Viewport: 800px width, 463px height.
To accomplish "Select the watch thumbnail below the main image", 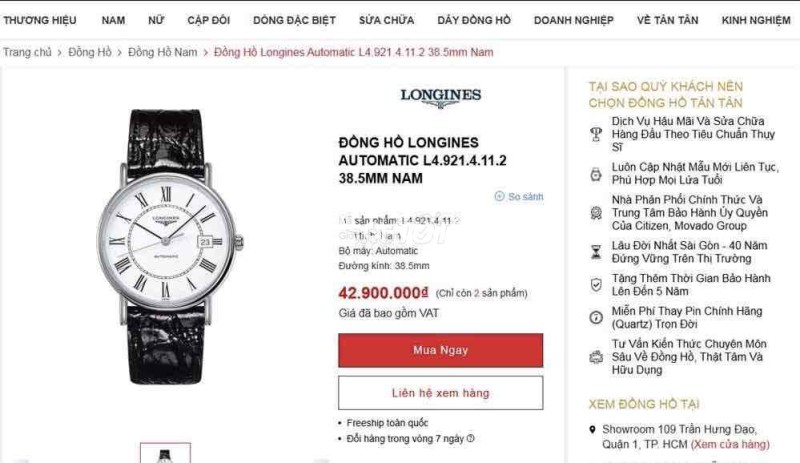I will (165, 453).
